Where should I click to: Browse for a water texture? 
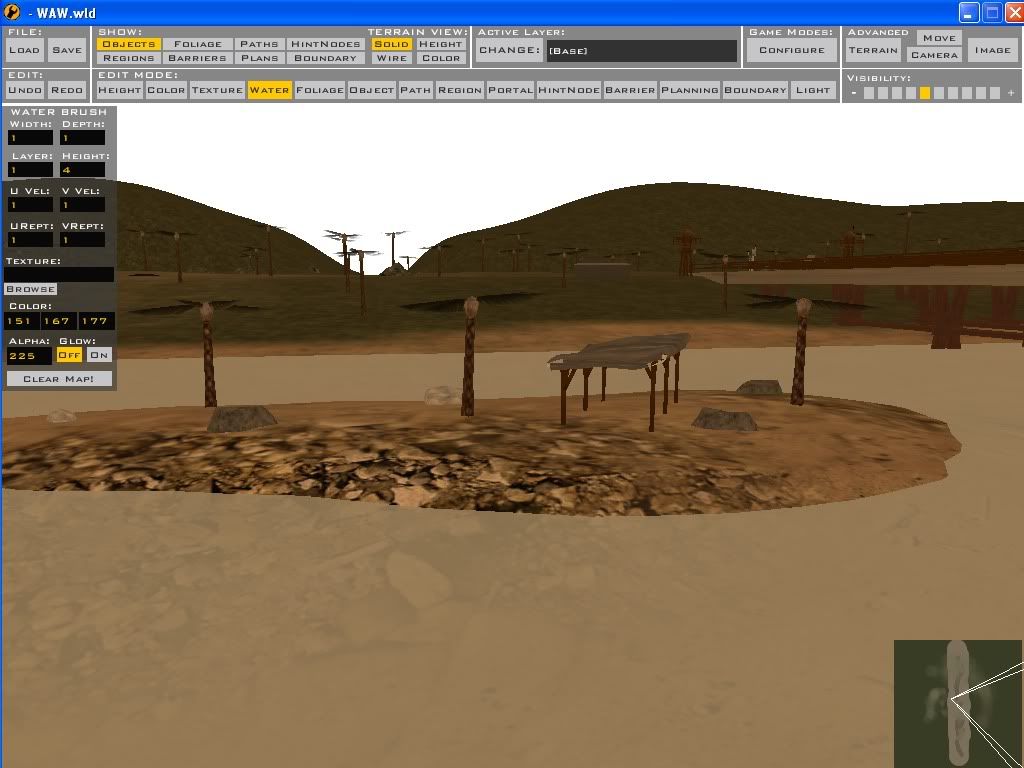tap(31, 289)
